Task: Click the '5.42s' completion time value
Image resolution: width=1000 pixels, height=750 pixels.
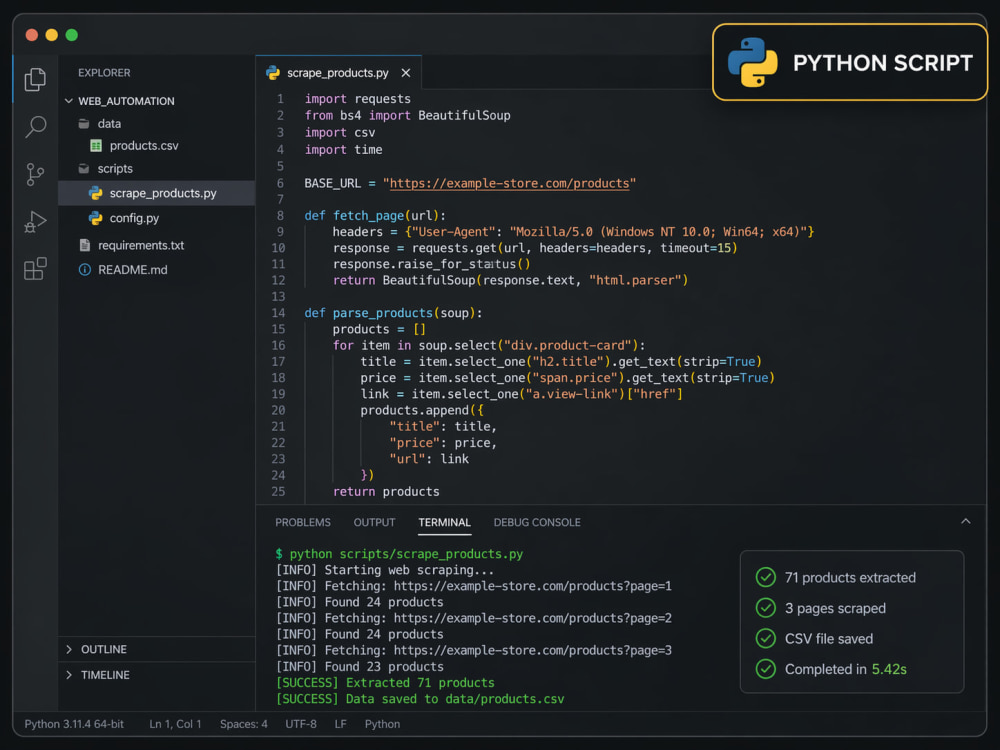Action: (889, 669)
